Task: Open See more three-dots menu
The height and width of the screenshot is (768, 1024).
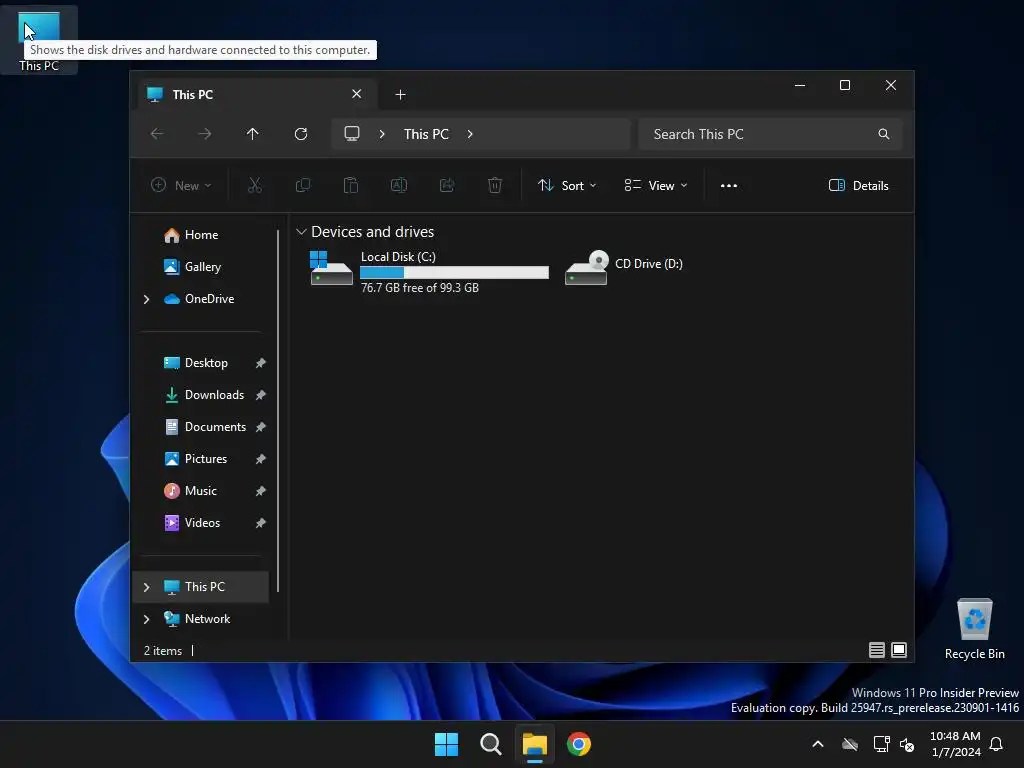Action: click(729, 185)
